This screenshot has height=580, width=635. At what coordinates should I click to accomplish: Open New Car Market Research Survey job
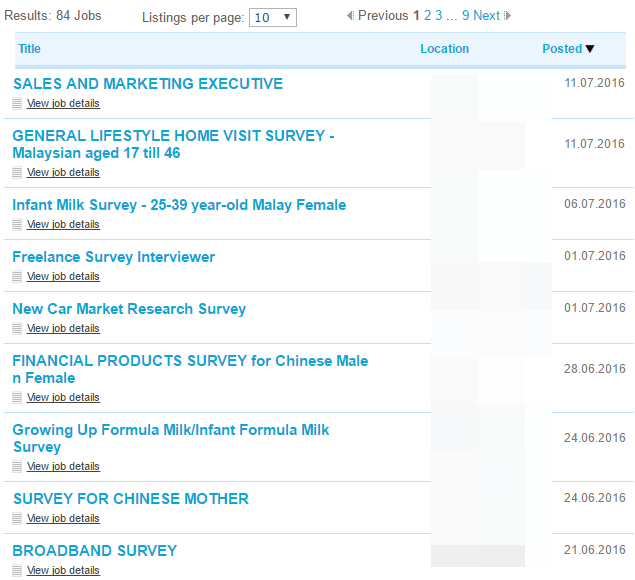coord(129,309)
